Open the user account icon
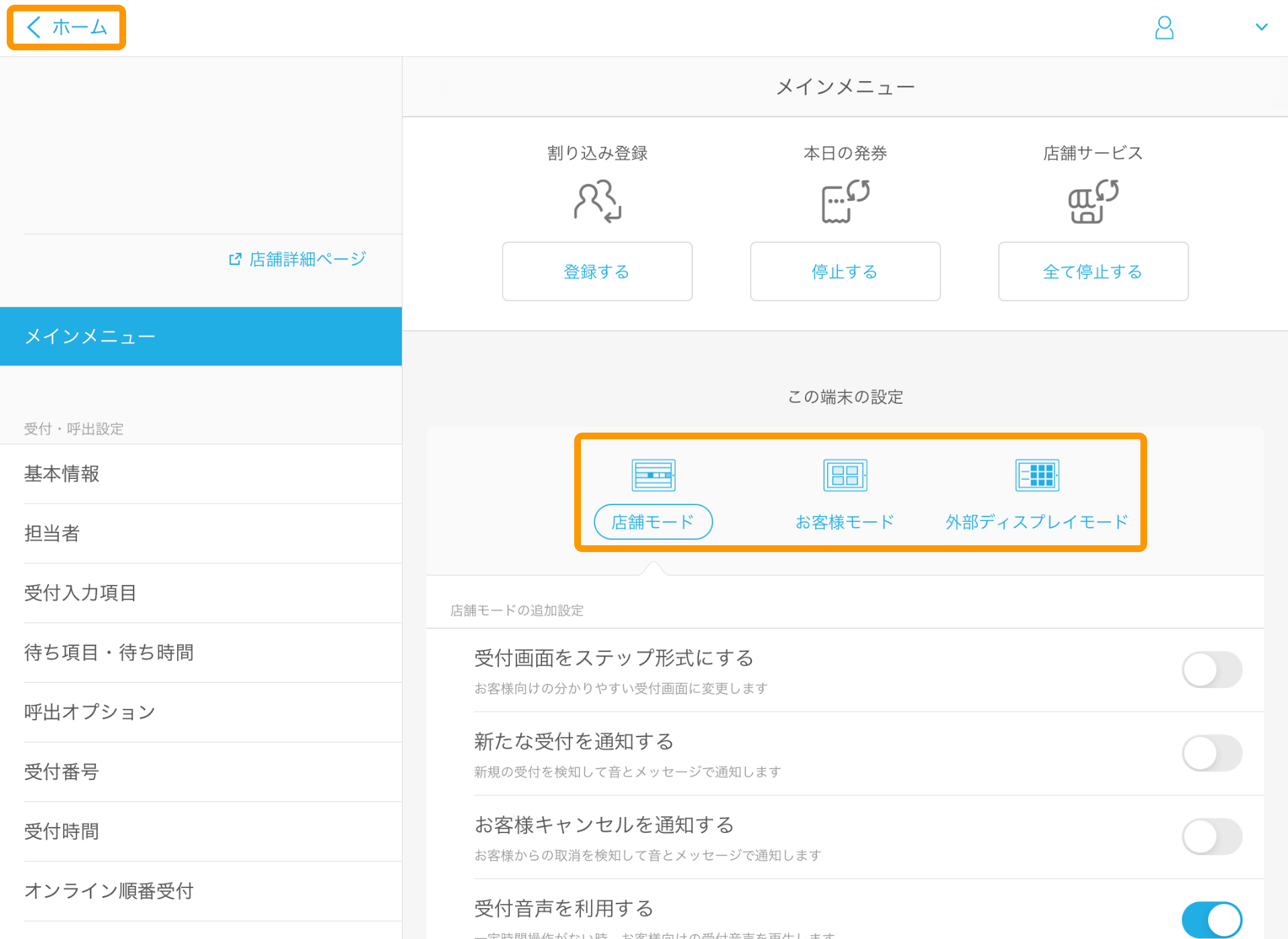The width and height of the screenshot is (1288, 939). pyautogui.click(x=1164, y=27)
